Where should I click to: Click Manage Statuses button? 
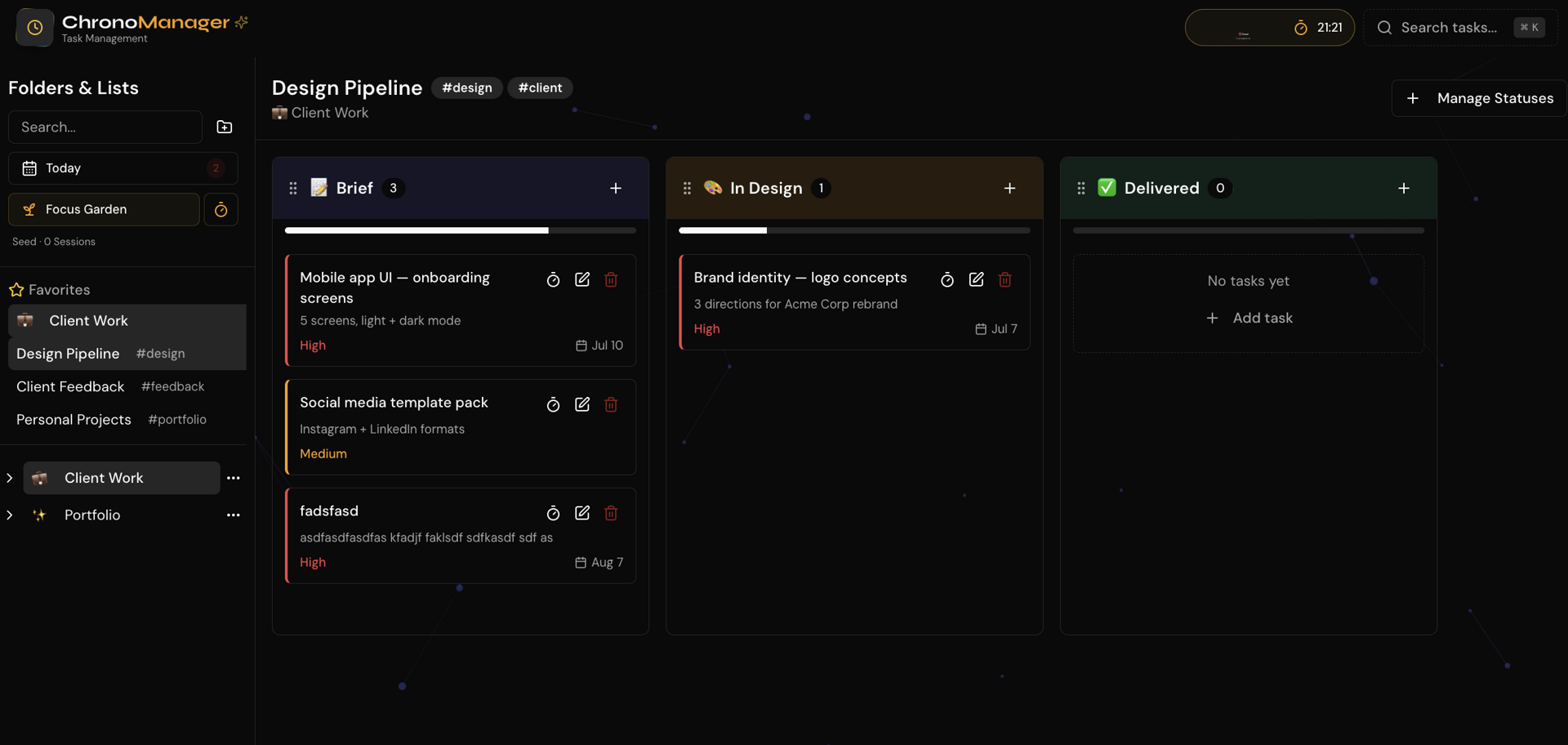click(x=1479, y=98)
